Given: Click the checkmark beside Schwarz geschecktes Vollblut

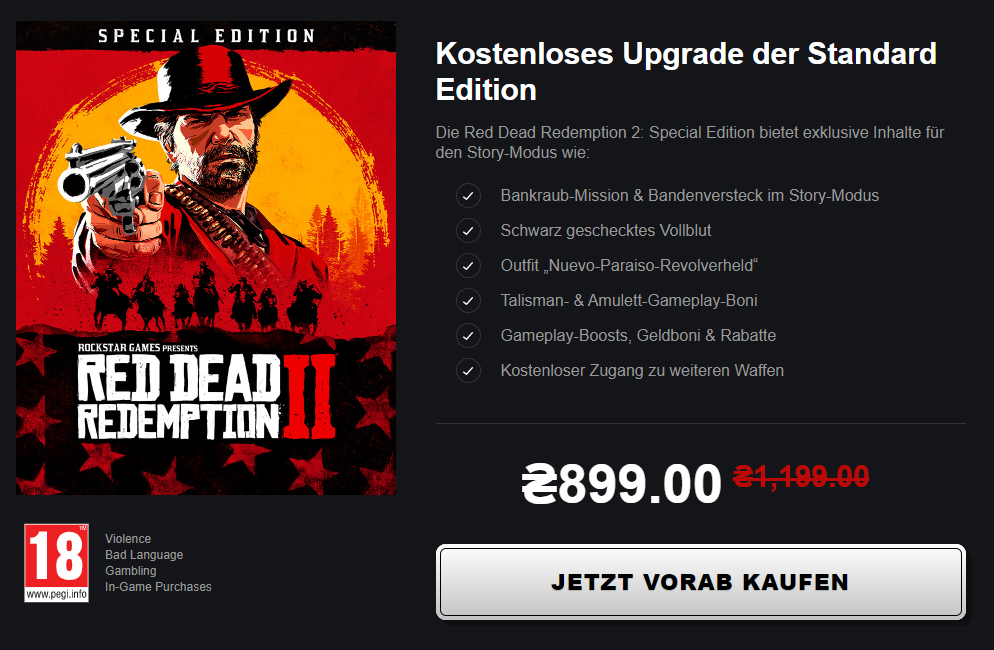Looking at the screenshot, I should [468, 231].
